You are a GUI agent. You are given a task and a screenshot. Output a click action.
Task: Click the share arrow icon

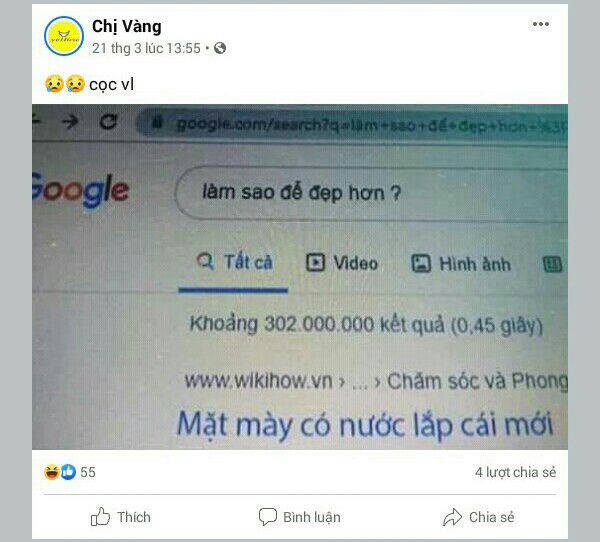tap(453, 517)
